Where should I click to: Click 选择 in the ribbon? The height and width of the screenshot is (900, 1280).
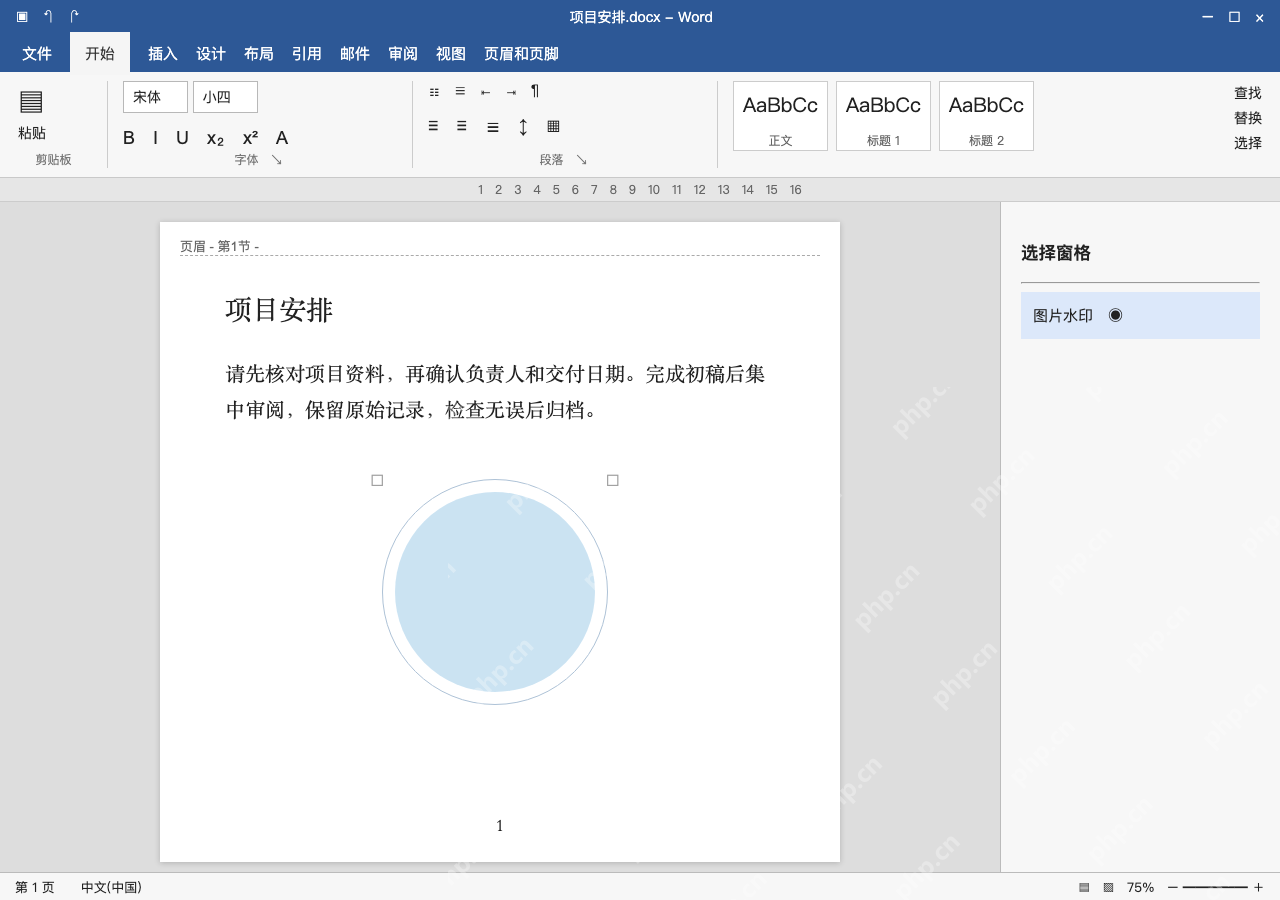pyautogui.click(x=1248, y=143)
